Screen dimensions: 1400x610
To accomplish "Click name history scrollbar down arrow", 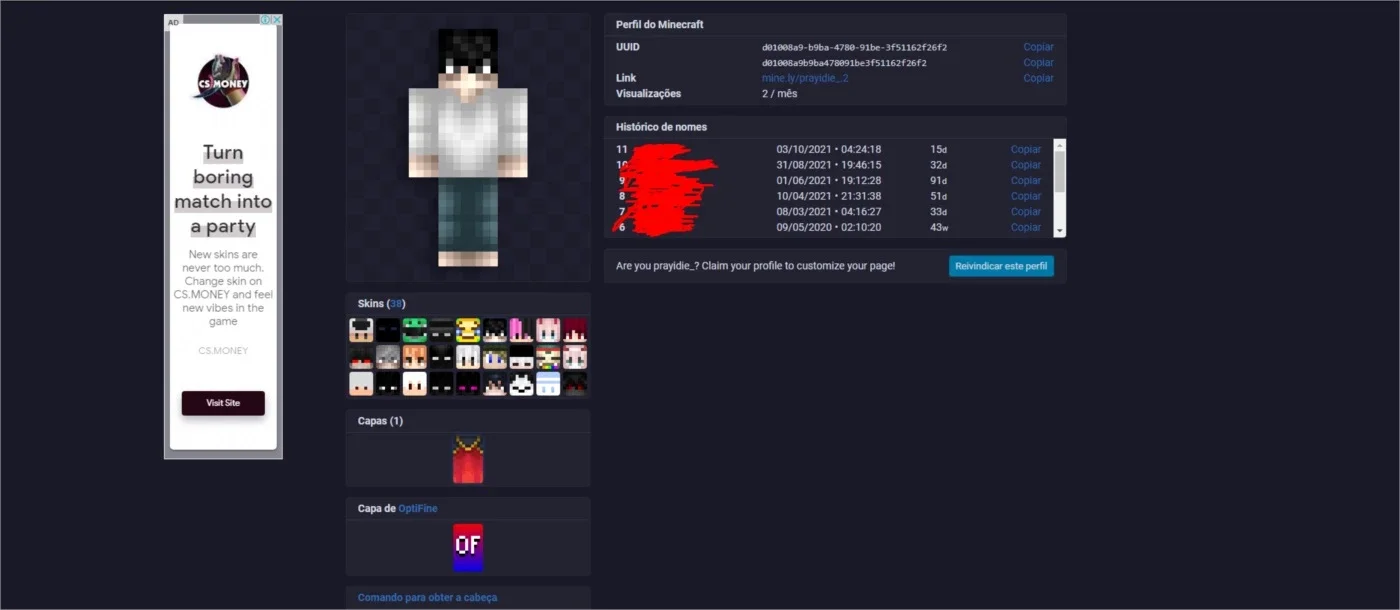I will [1060, 231].
